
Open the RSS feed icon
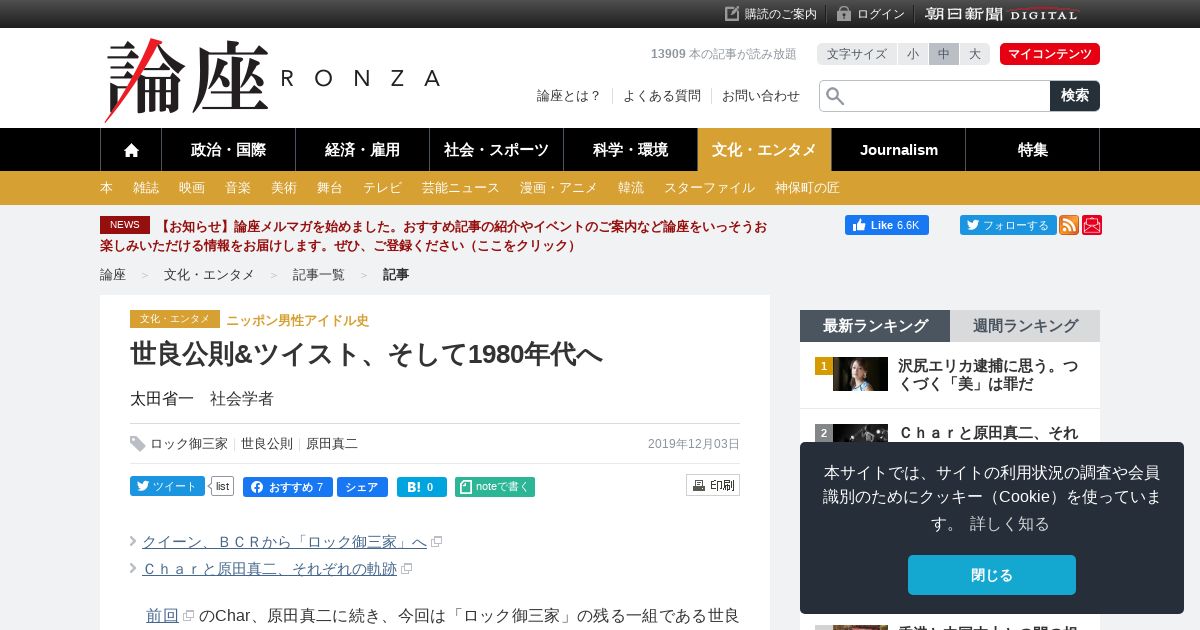(x=1069, y=225)
